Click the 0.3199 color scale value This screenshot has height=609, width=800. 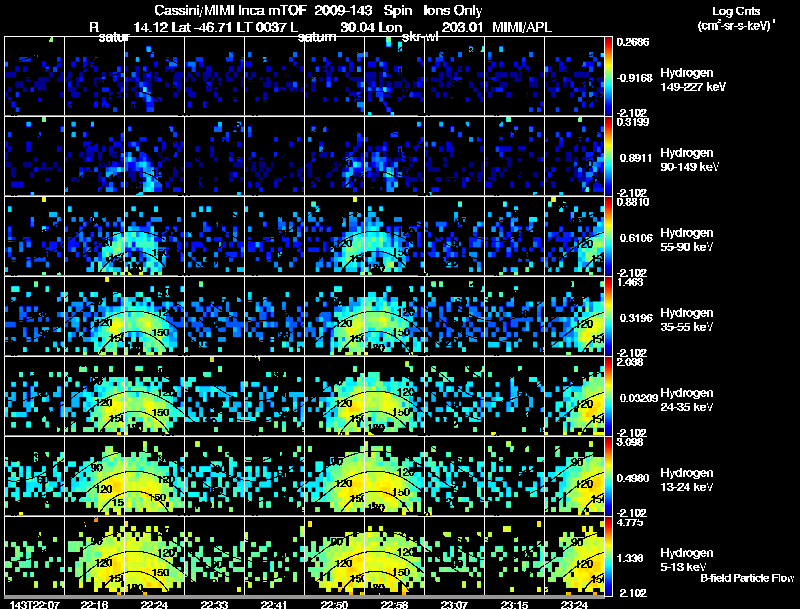pyautogui.click(x=633, y=122)
